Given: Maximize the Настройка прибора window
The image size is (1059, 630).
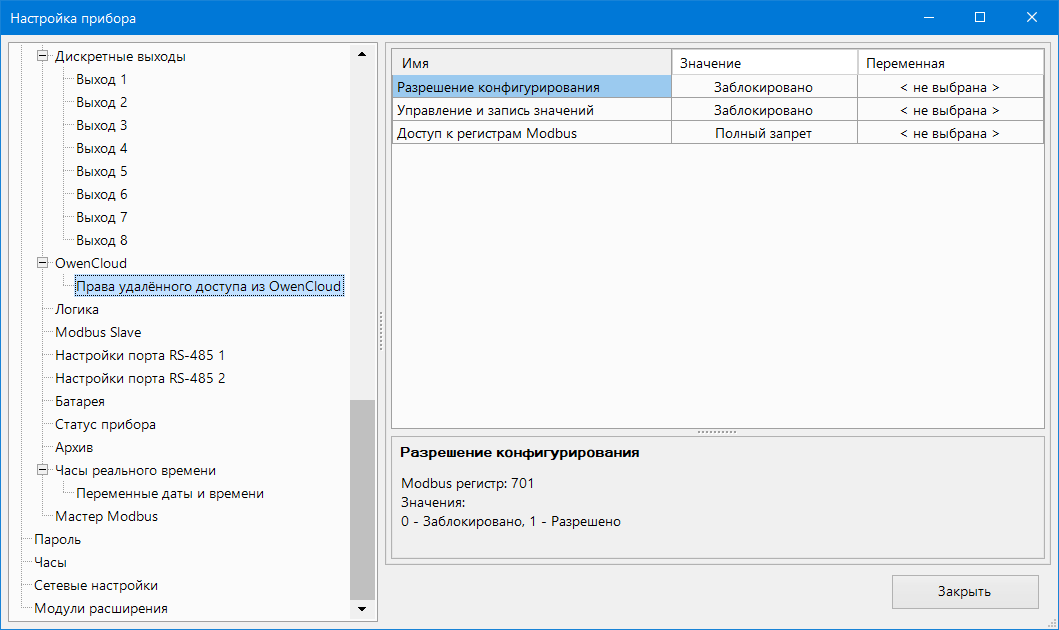Looking at the screenshot, I should [980, 18].
